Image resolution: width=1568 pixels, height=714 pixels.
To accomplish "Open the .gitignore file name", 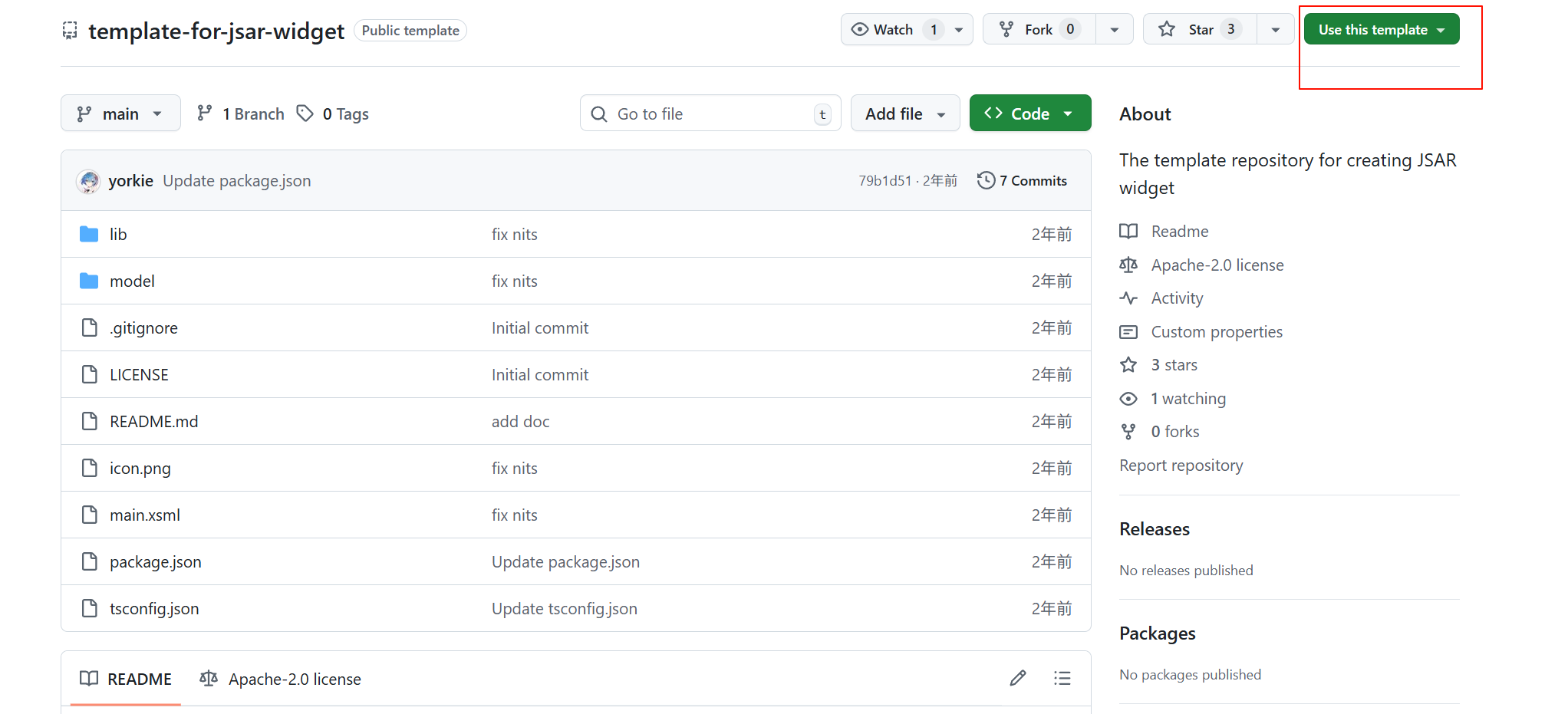I will 143,327.
